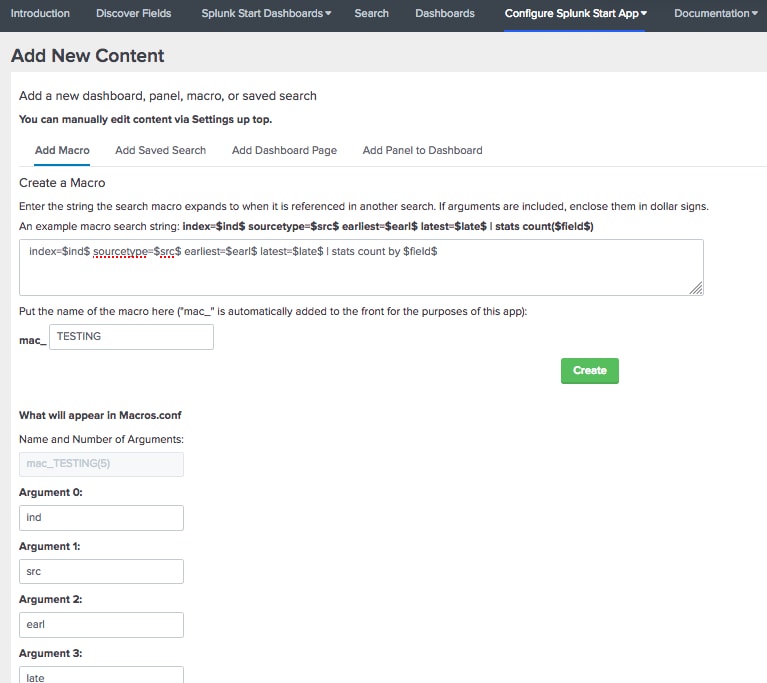Click the macro name field containing TESTING
This screenshot has height=683, width=767.
point(131,337)
